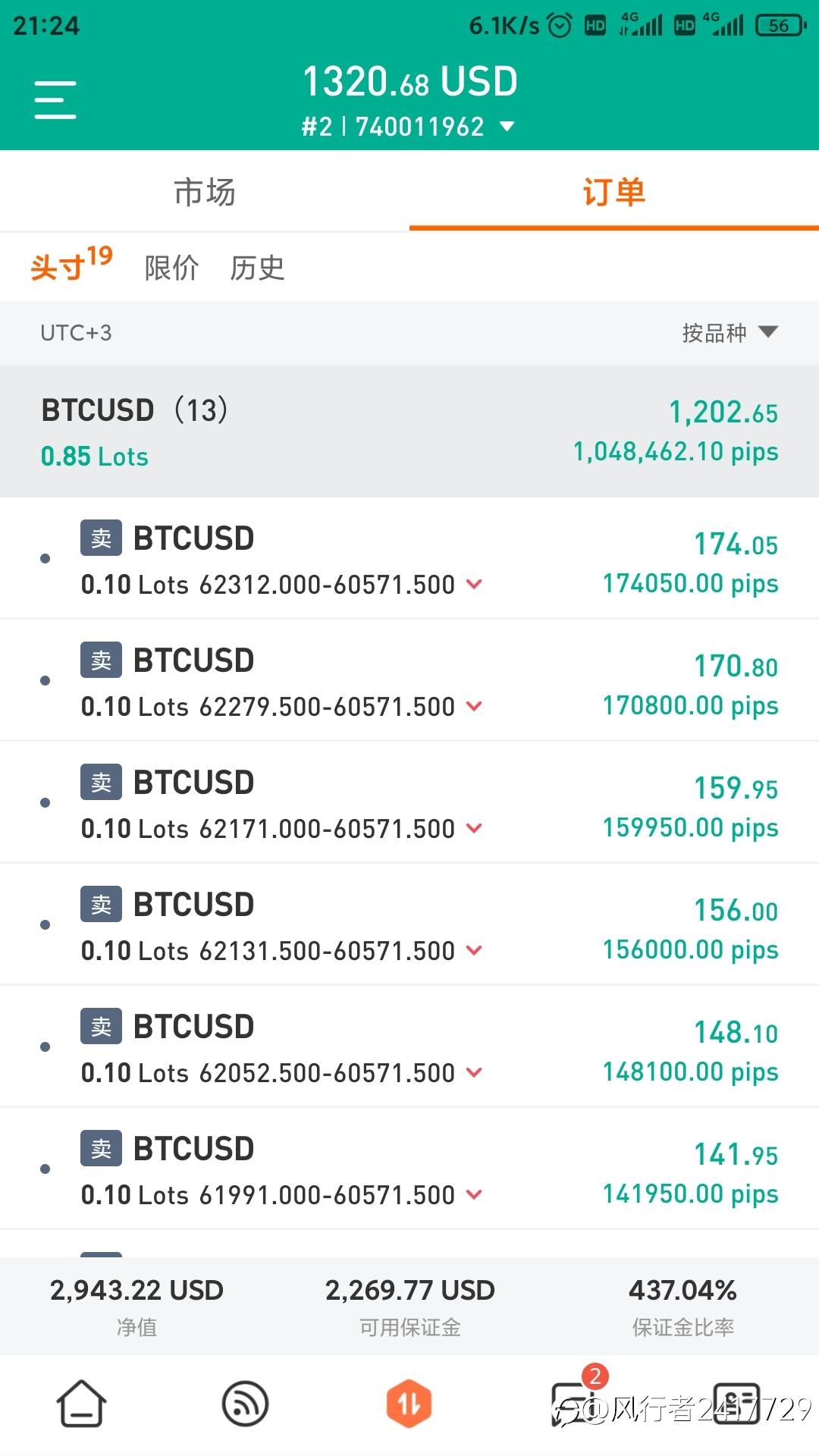Image resolution: width=819 pixels, height=1456 pixels.
Task: Tap the home icon in bottom bar
Action: point(81,1403)
